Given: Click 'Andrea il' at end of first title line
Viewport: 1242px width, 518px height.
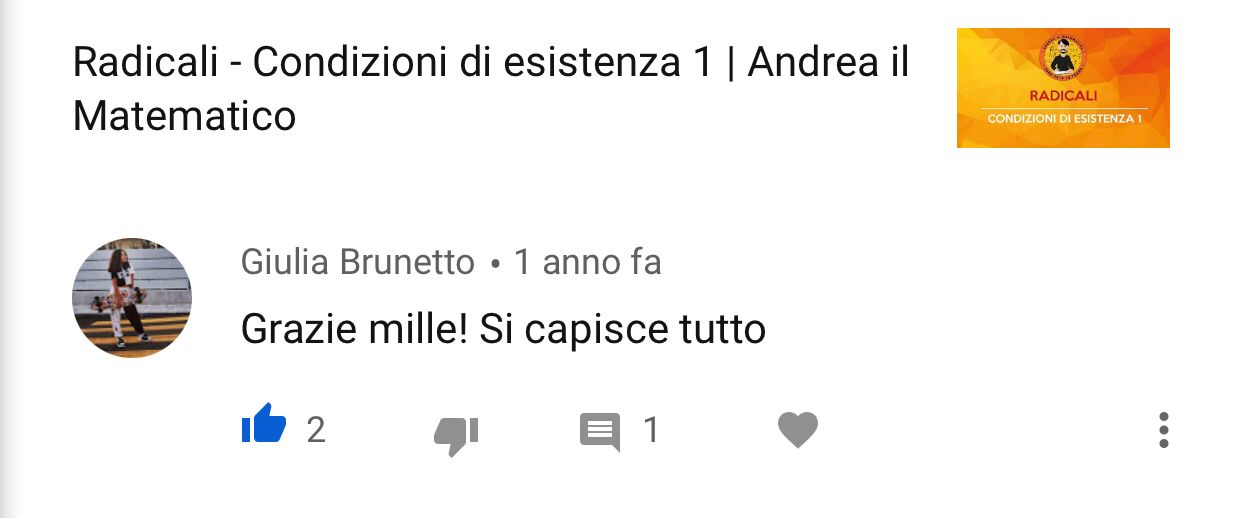Looking at the screenshot, I should click(829, 64).
